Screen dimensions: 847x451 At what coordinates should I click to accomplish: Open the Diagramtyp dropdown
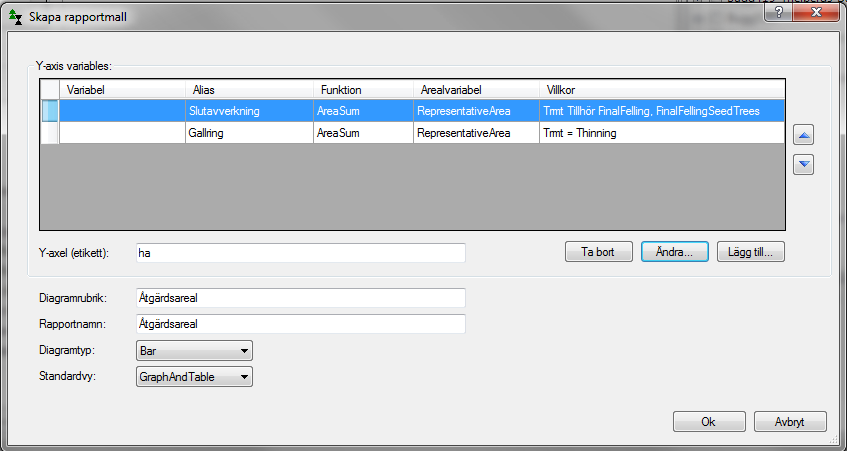point(193,351)
